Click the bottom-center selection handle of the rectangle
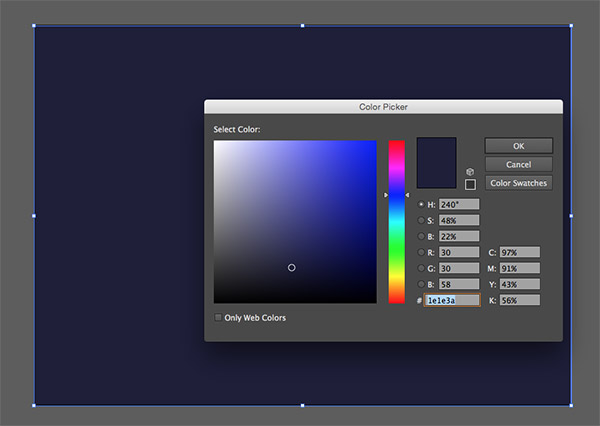600x426 pixels. 303,405
